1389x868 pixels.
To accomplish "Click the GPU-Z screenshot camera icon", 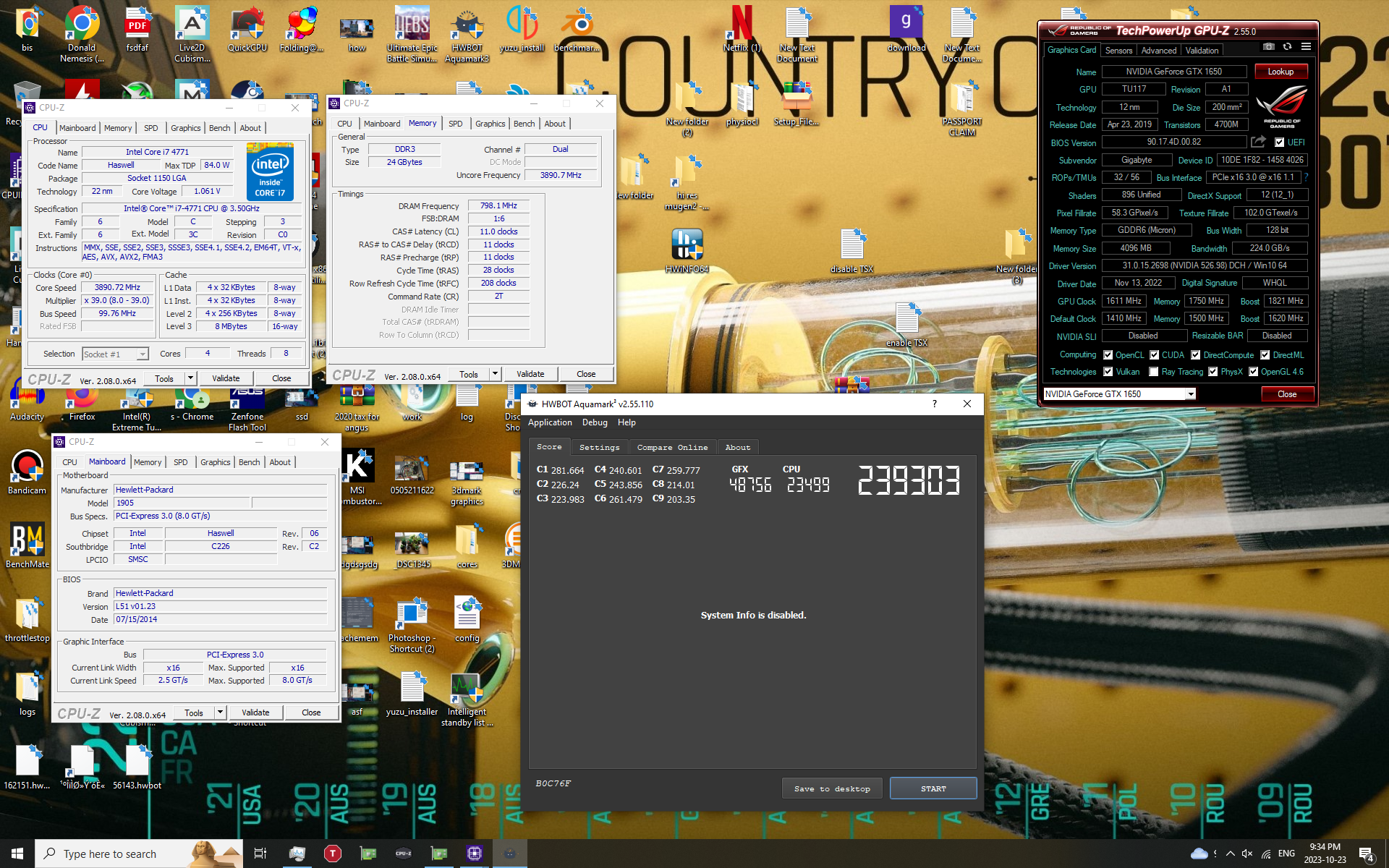I will tap(1269, 47).
